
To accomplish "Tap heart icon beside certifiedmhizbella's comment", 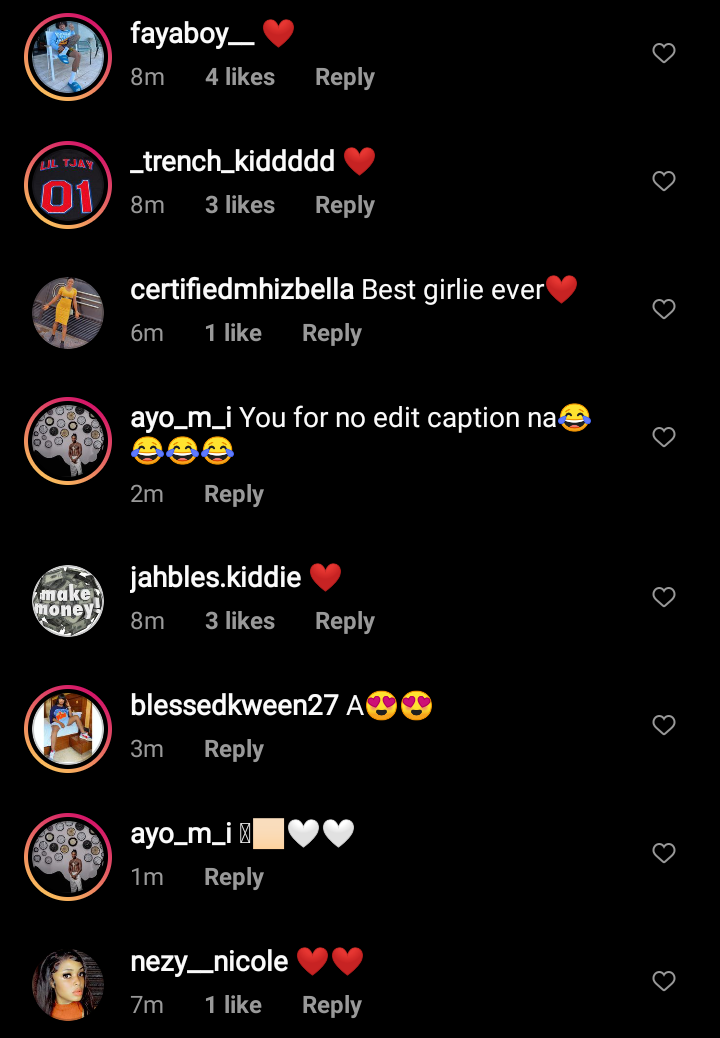I will pos(664,308).
